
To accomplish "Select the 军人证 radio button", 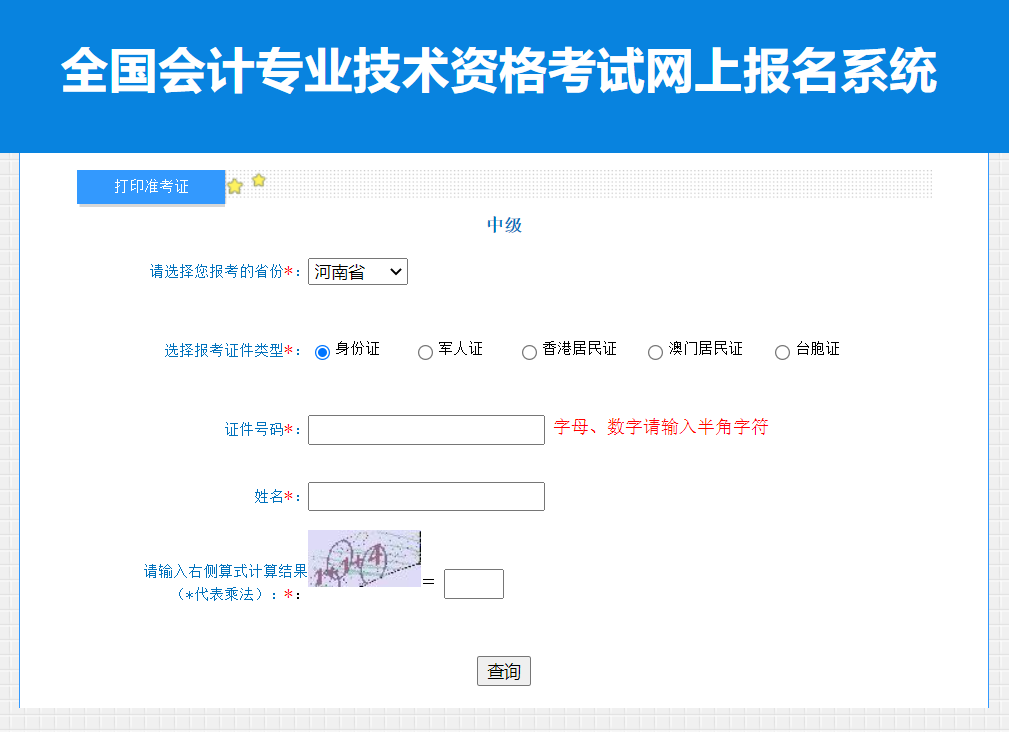I will pos(425,351).
